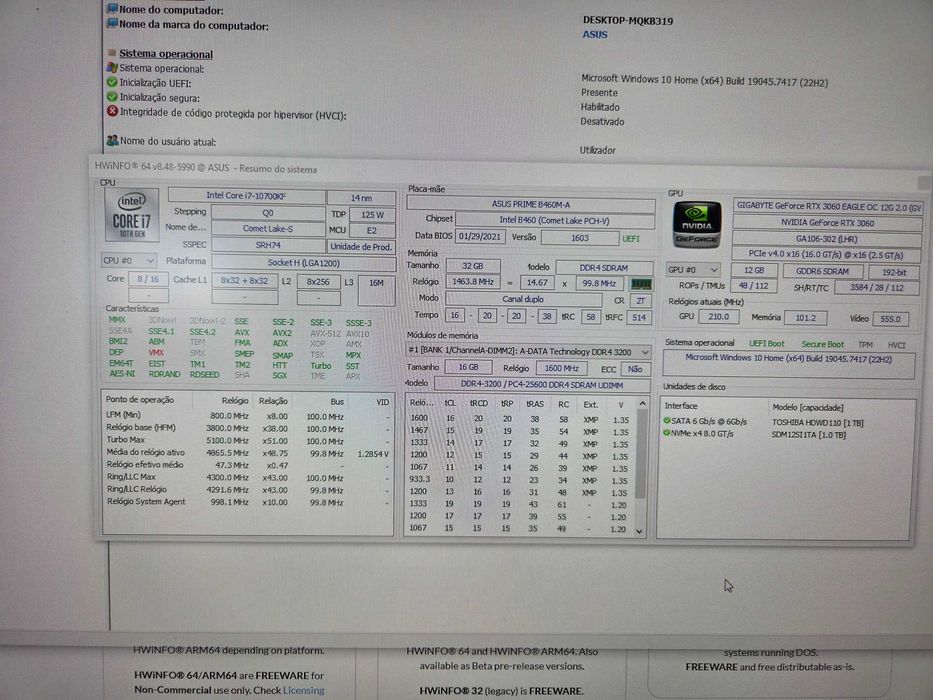This screenshot has height=700, width=933.
Task: Click the 1603 BIOS version field
Action: [x=580, y=238]
